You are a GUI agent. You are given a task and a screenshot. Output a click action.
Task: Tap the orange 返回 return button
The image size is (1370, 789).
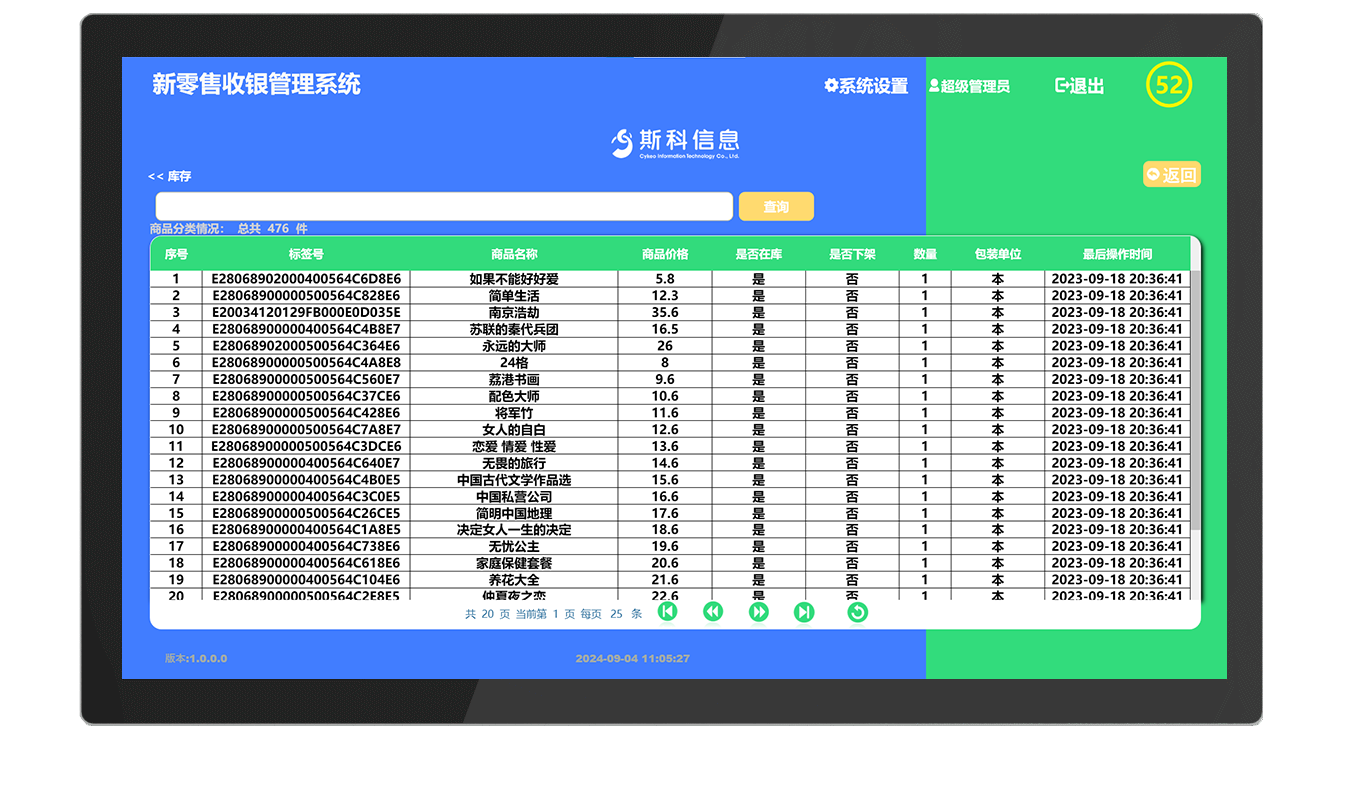coord(1171,174)
